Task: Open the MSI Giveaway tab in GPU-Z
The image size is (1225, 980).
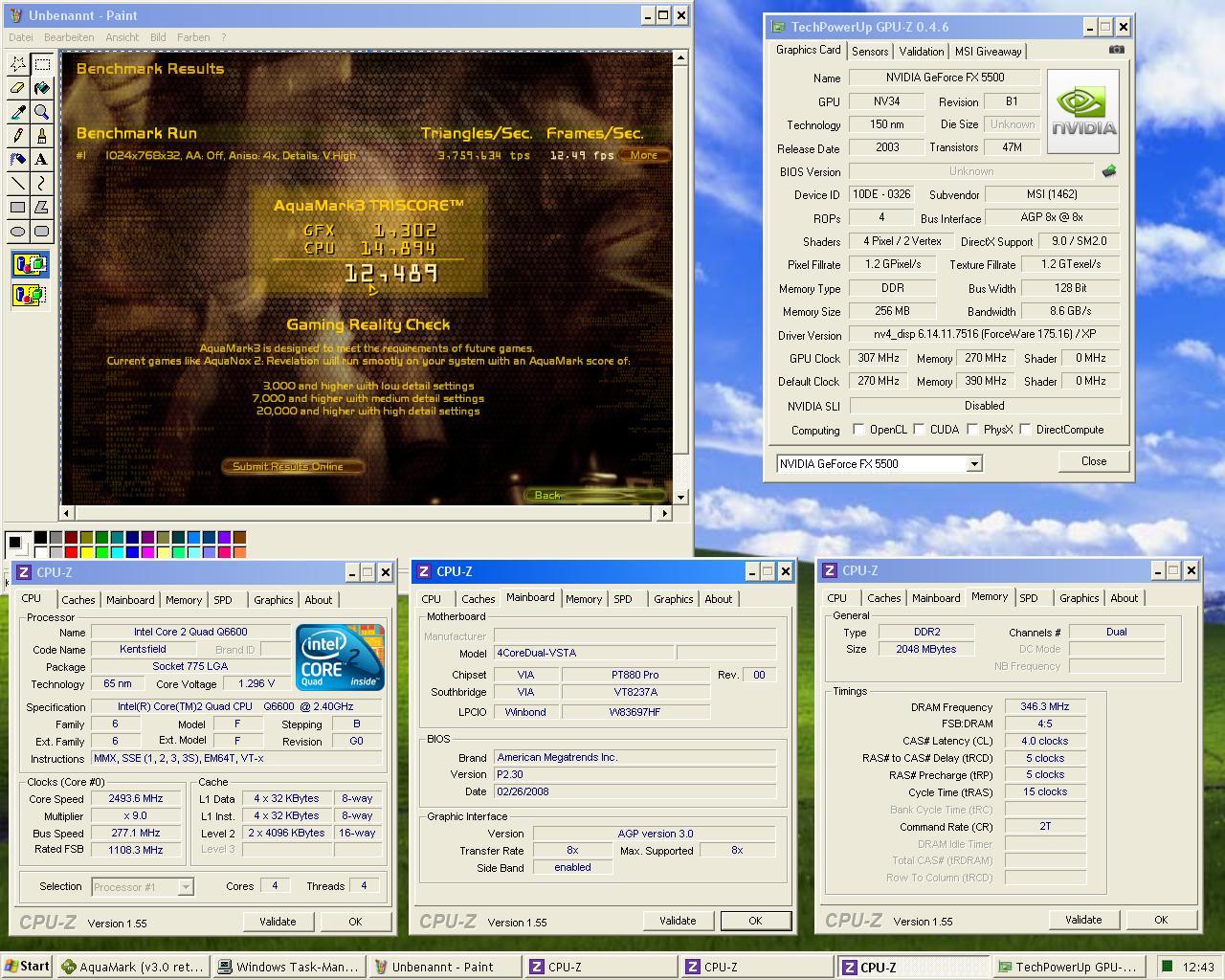Action: click(989, 52)
